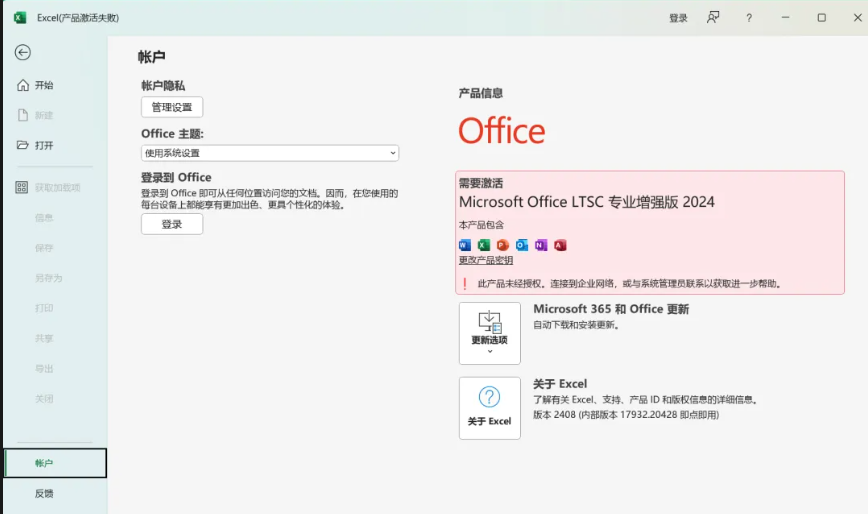Click the feedback person icon in title bar
The width and height of the screenshot is (868, 514).
coord(713,18)
